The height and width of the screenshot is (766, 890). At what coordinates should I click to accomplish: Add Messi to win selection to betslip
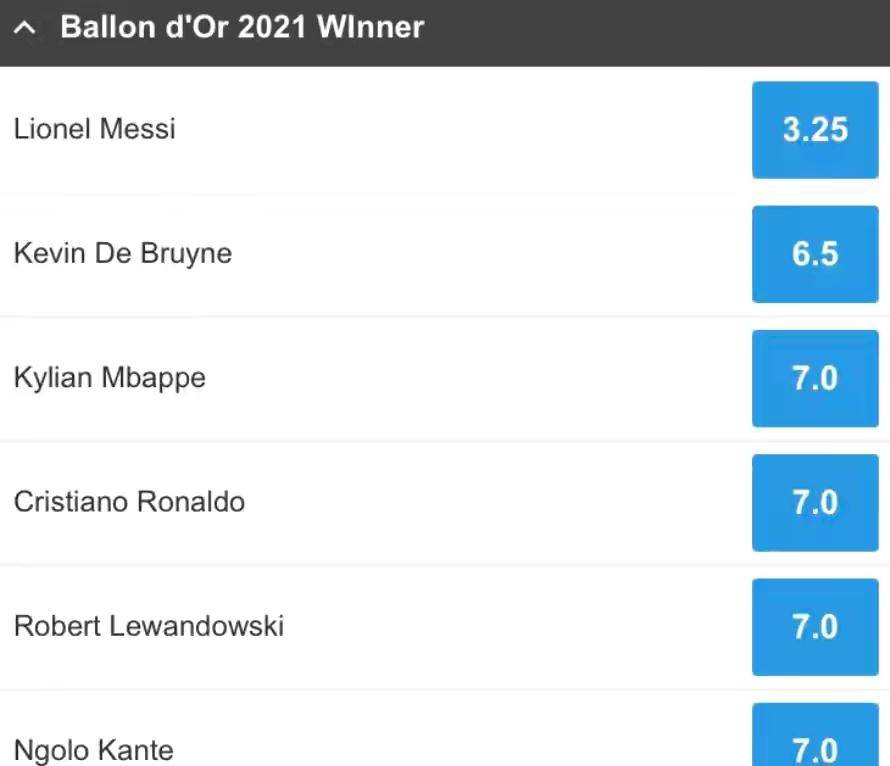click(x=815, y=130)
